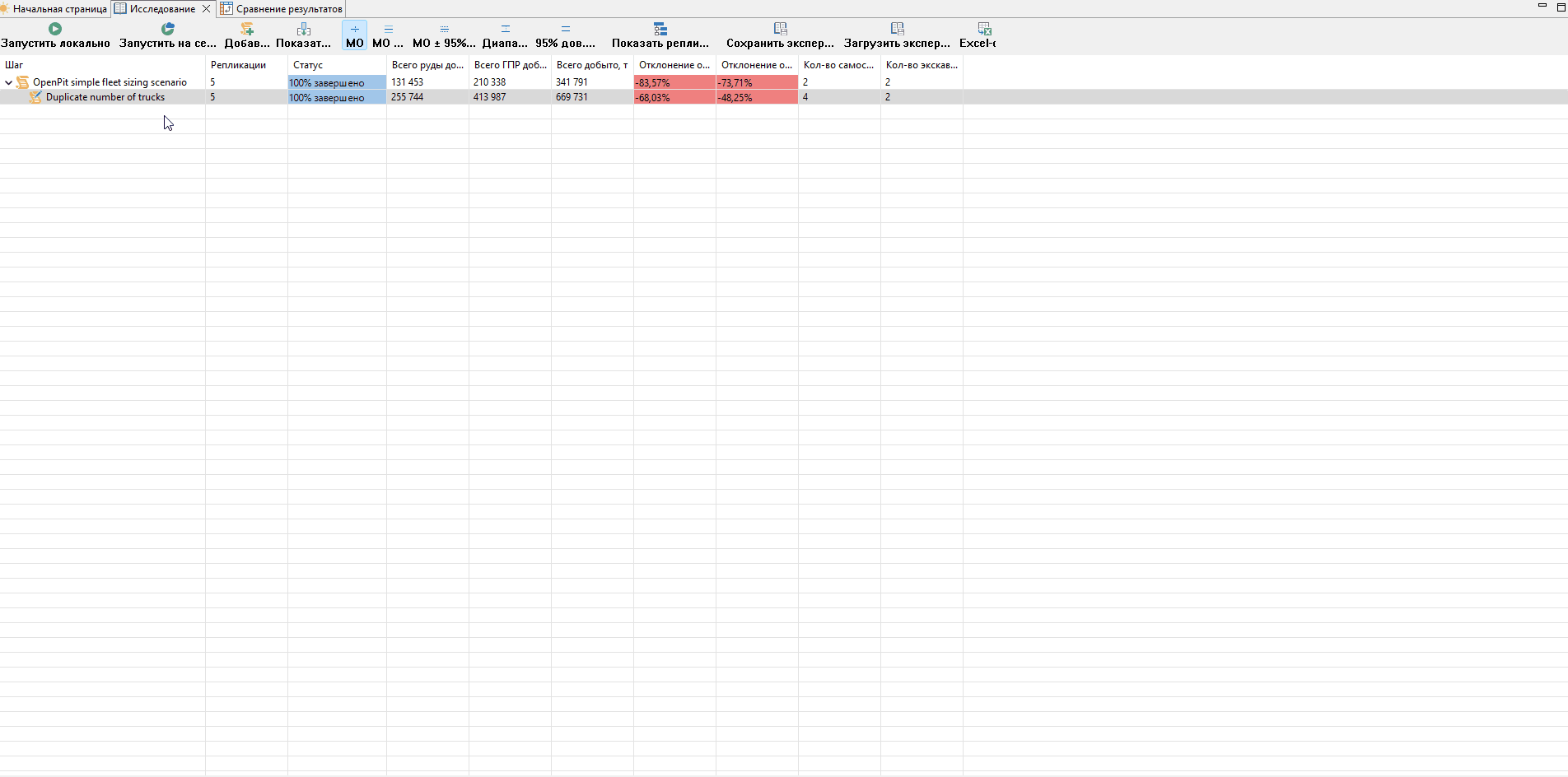Viewport: 1568px width, 777px height.
Task: Collapse the OpenPit simple fleet sizing scenario
Action: click(x=9, y=82)
